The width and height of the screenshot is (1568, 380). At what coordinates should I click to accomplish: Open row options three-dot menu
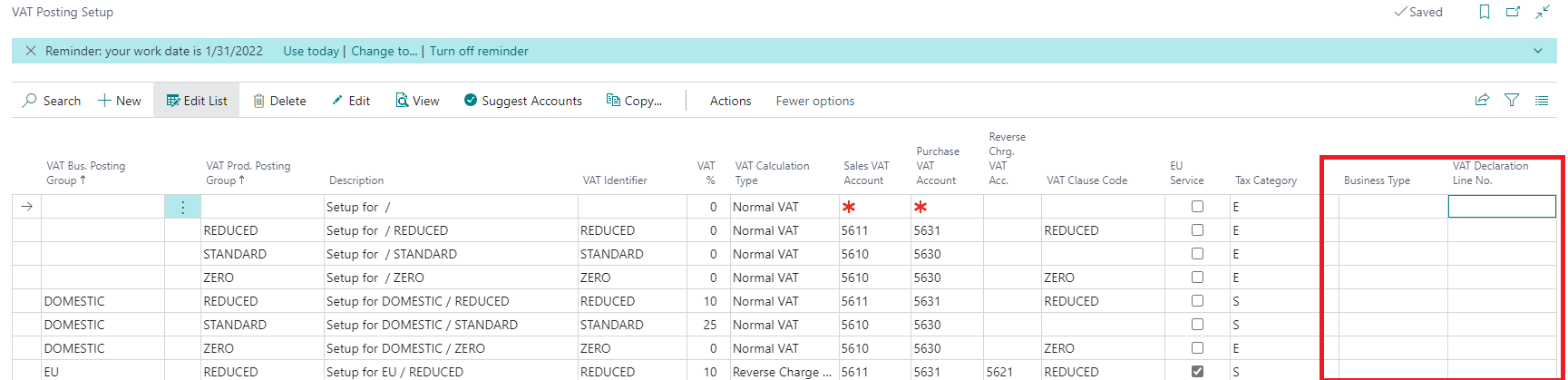(182, 207)
